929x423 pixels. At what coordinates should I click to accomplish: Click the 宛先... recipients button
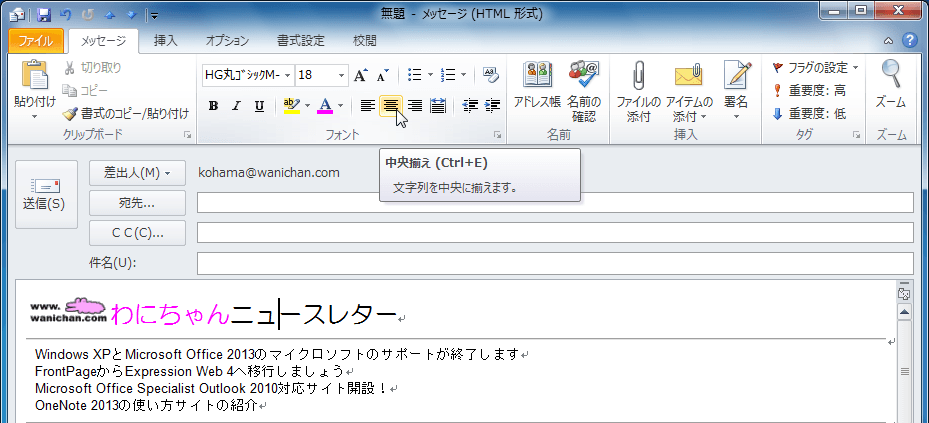pos(137,203)
